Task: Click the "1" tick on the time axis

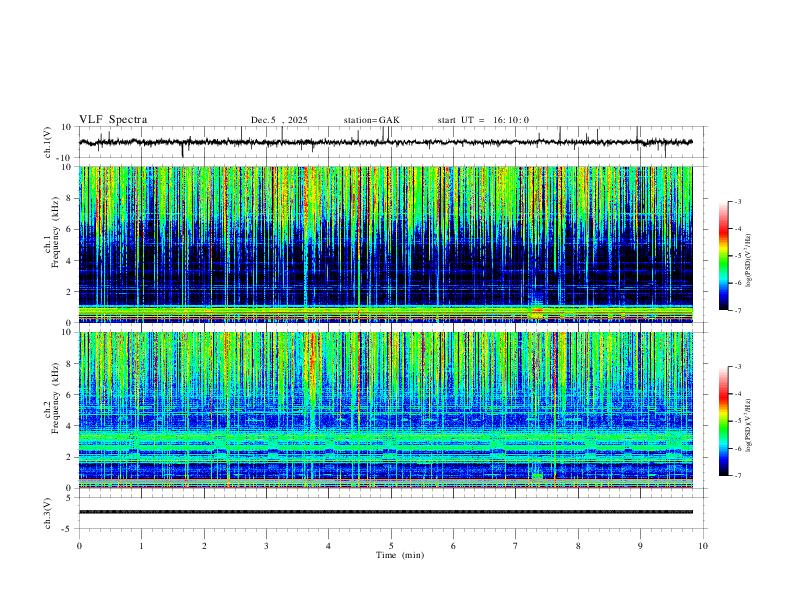Action: coord(141,546)
